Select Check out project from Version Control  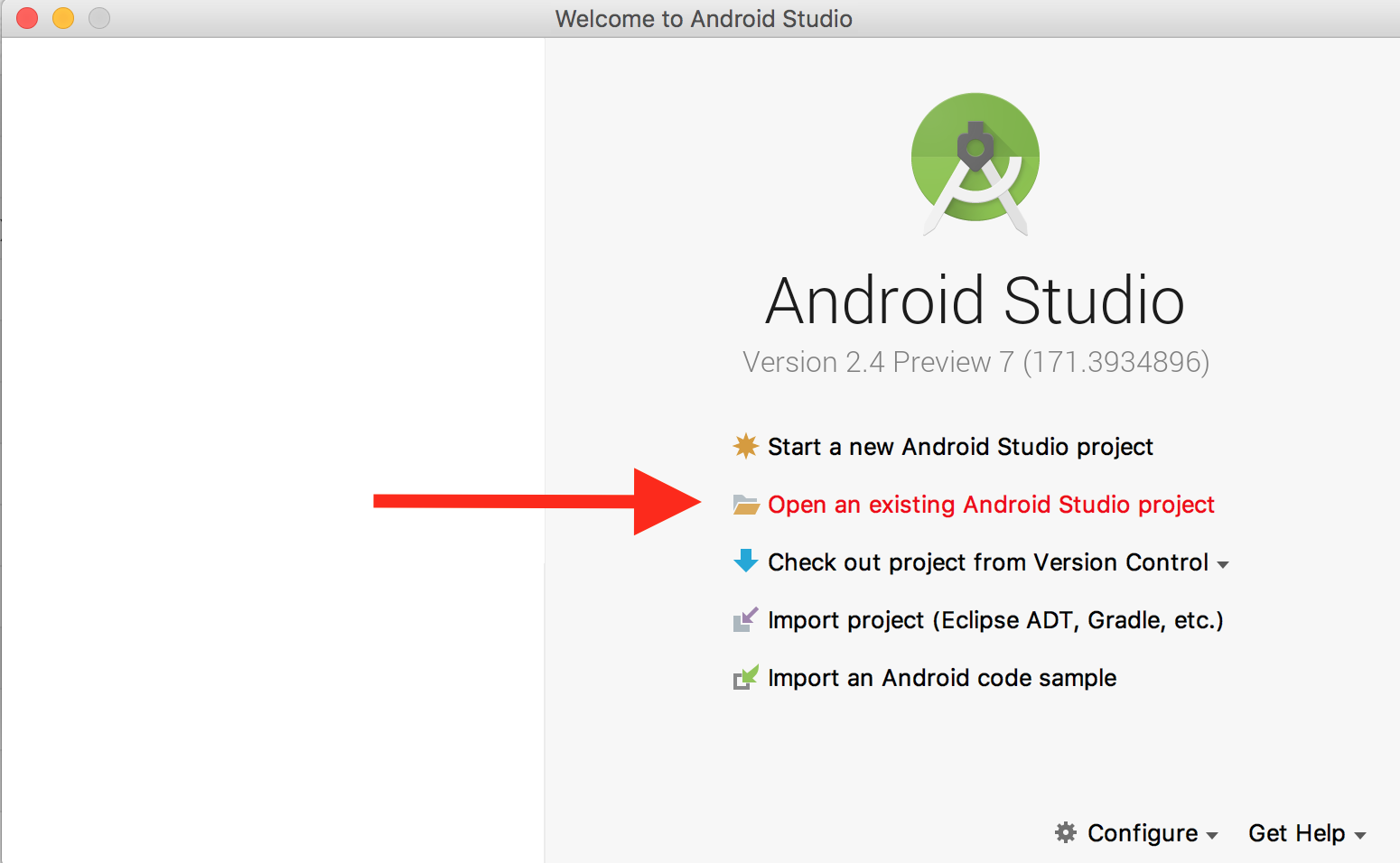(987, 562)
